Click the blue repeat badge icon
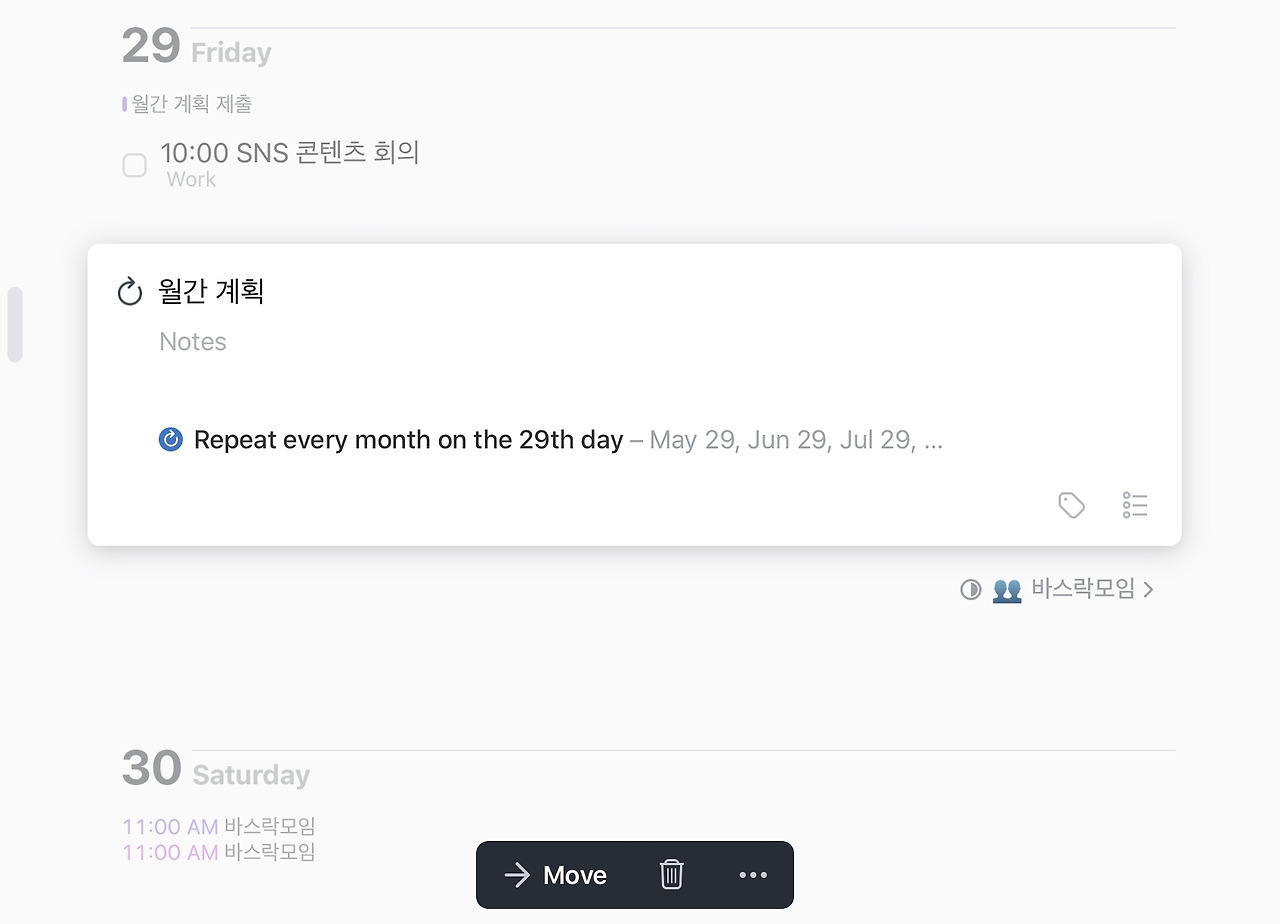 (171, 439)
